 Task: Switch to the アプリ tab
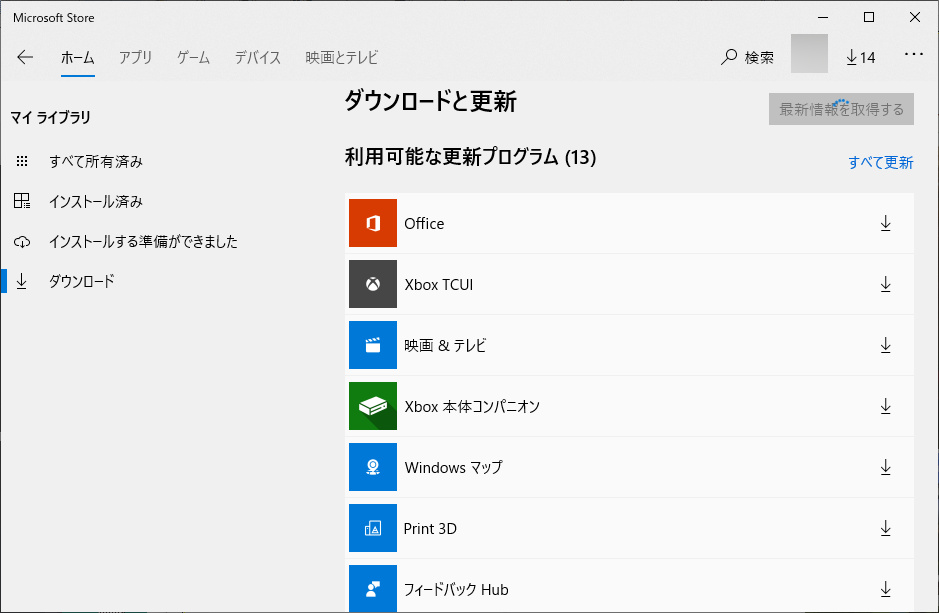[x=135, y=57]
